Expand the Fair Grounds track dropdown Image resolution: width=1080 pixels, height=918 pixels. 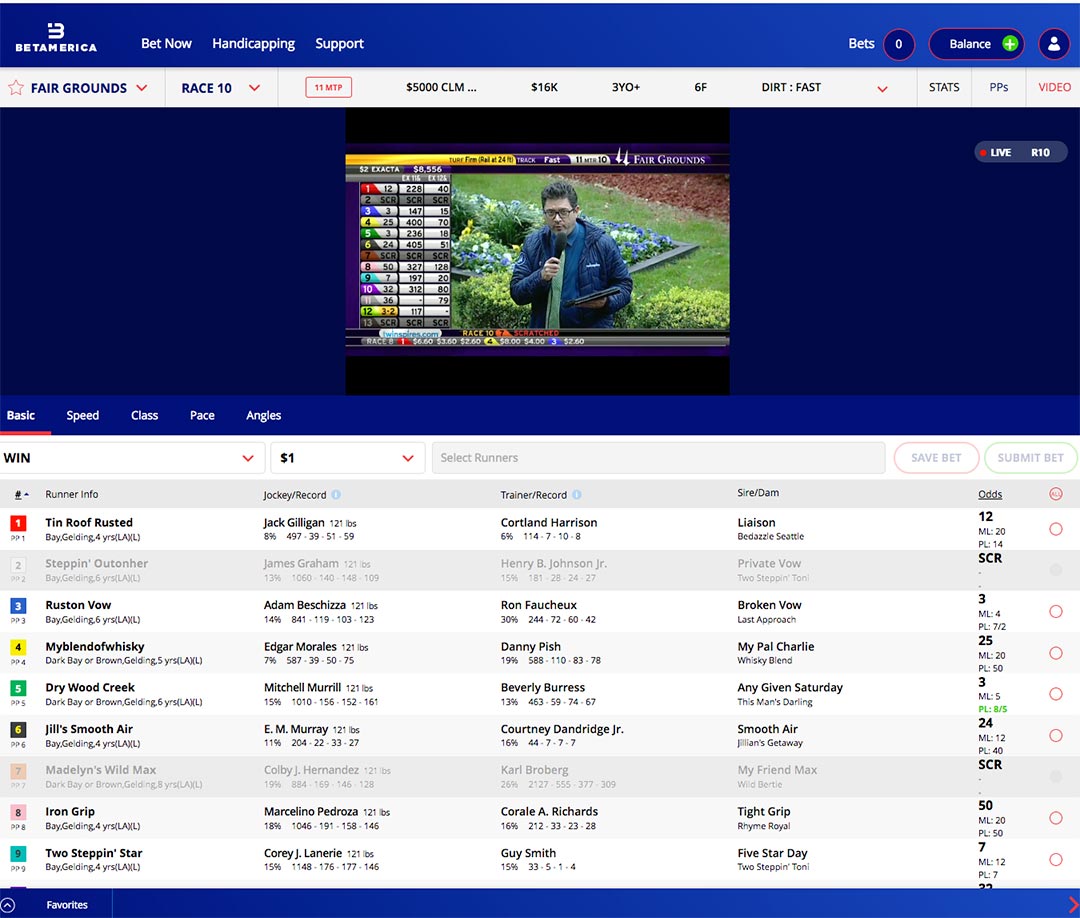pyautogui.click(x=141, y=88)
